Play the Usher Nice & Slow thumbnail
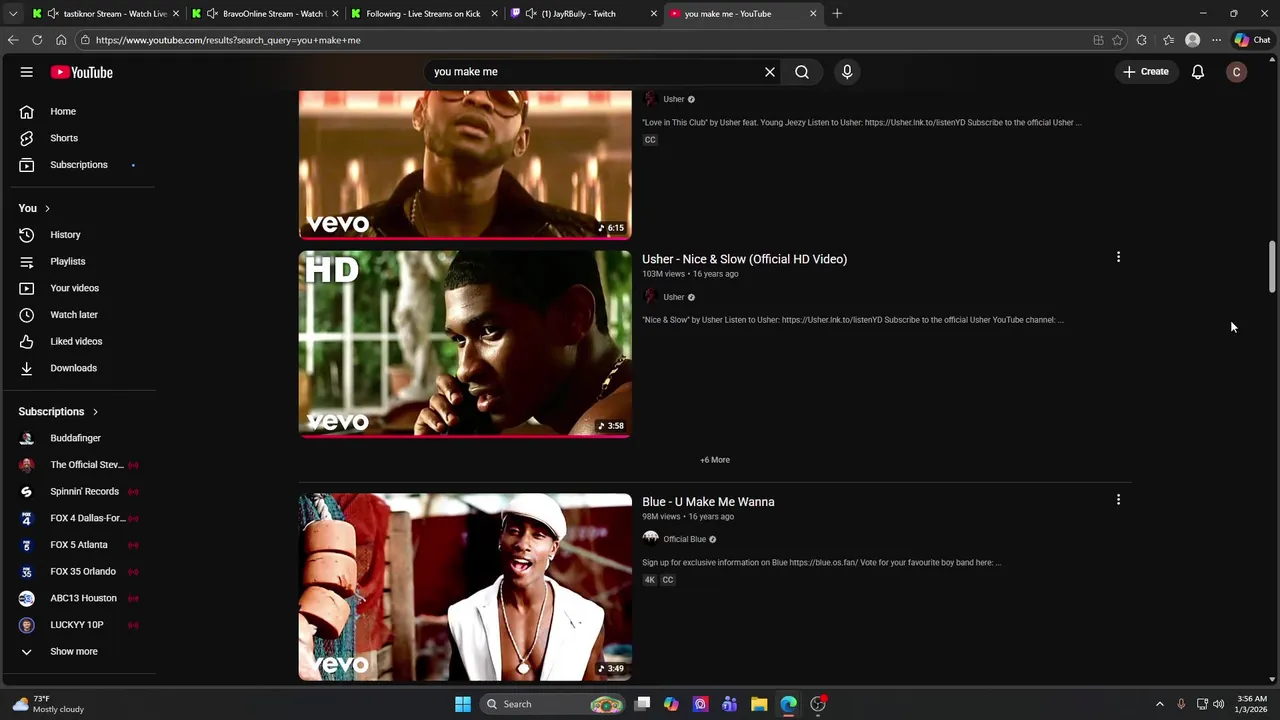The image size is (1280, 720). pyautogui.click(x=465, y=344)
